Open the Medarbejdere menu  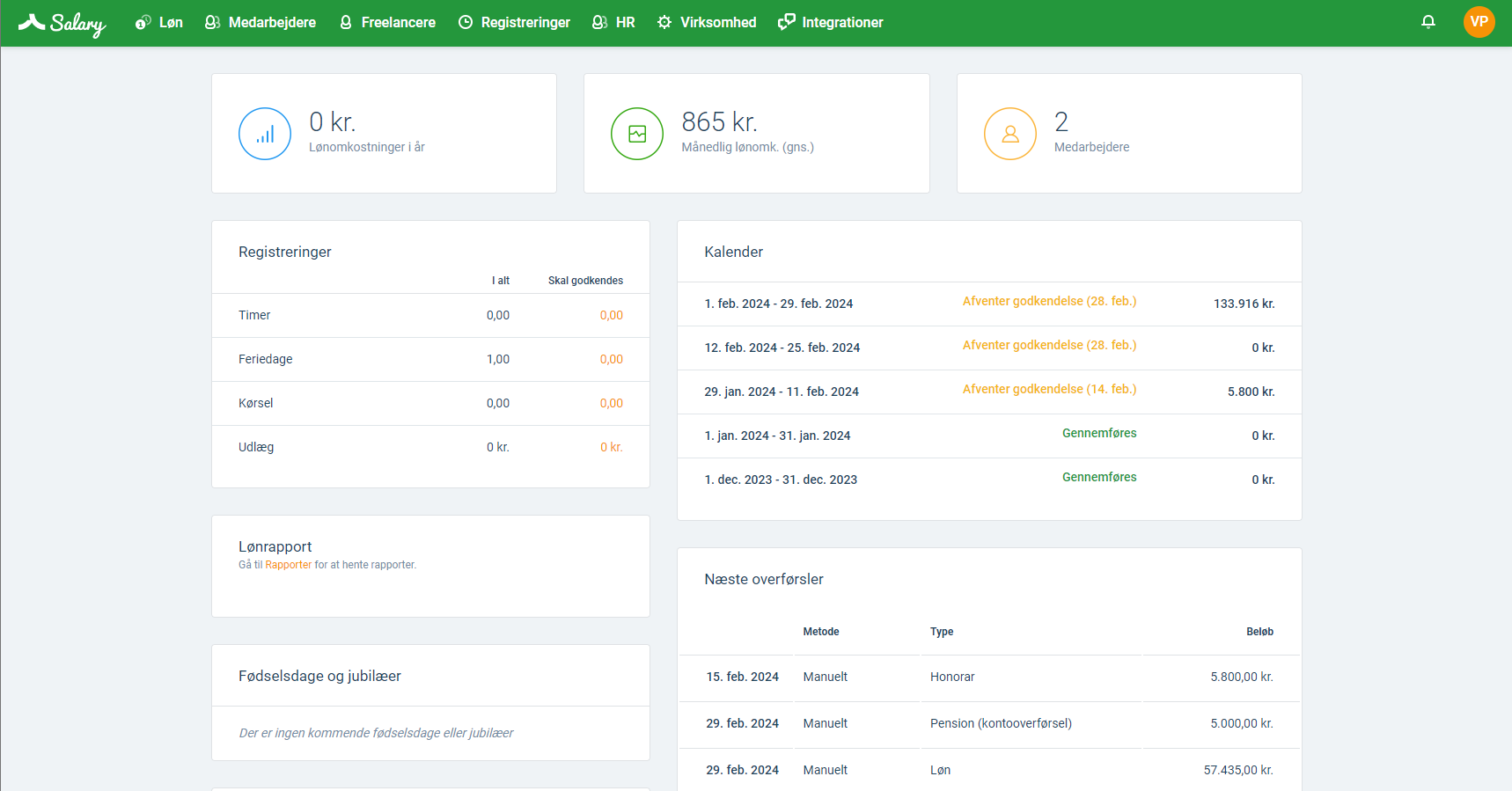click(261, 22)
